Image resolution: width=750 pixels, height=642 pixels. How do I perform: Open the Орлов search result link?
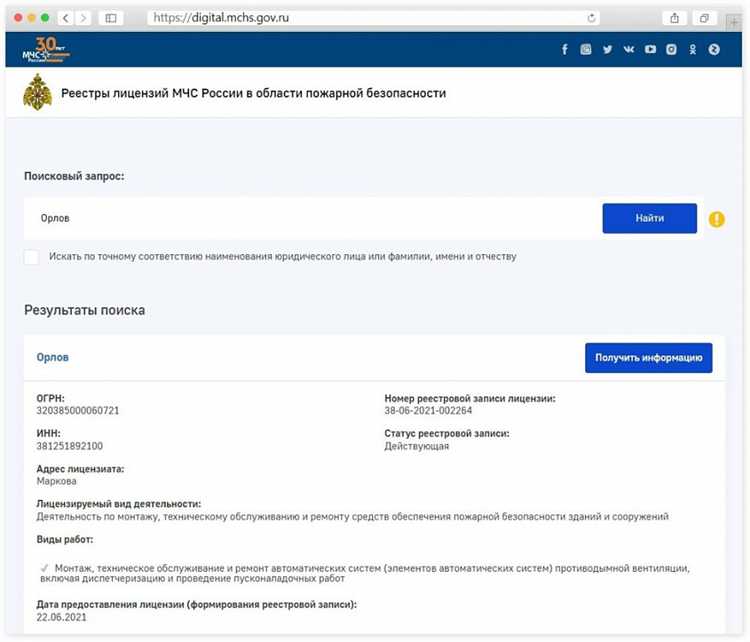click(x=53, y=357)
